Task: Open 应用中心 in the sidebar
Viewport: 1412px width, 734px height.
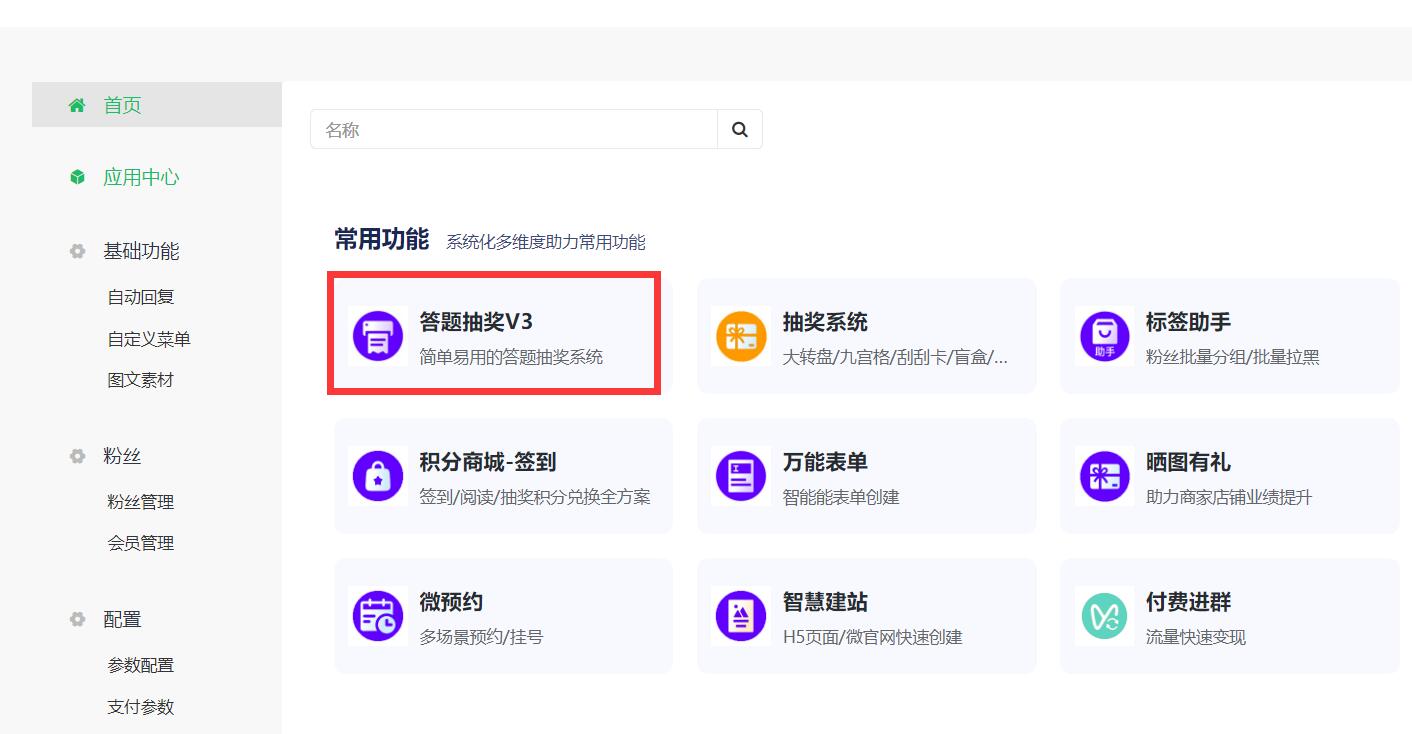Action: point(141,177)
